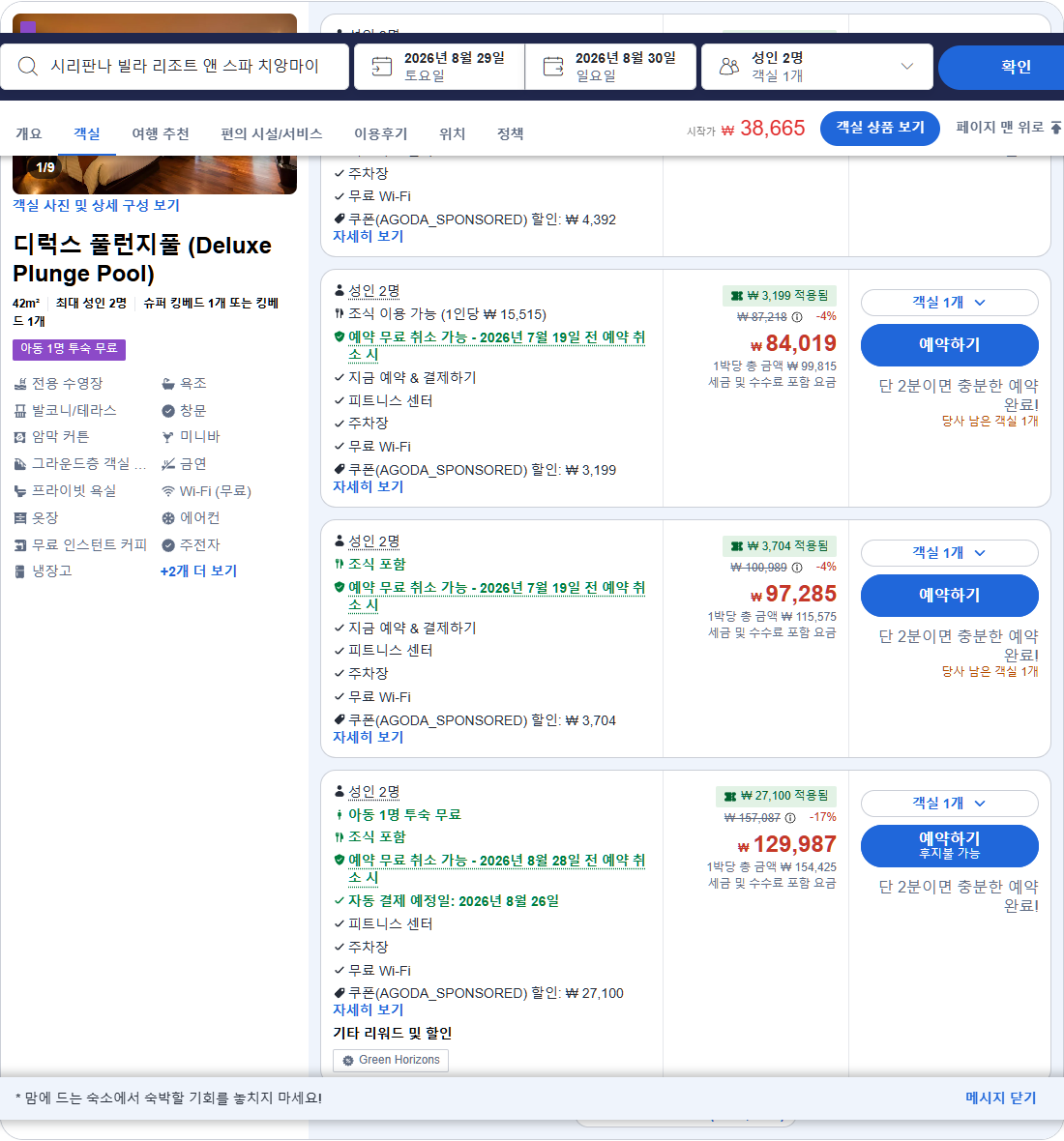Click the up arrow icon beside 페이지 맨 위로

click(x=1055, y=128)
